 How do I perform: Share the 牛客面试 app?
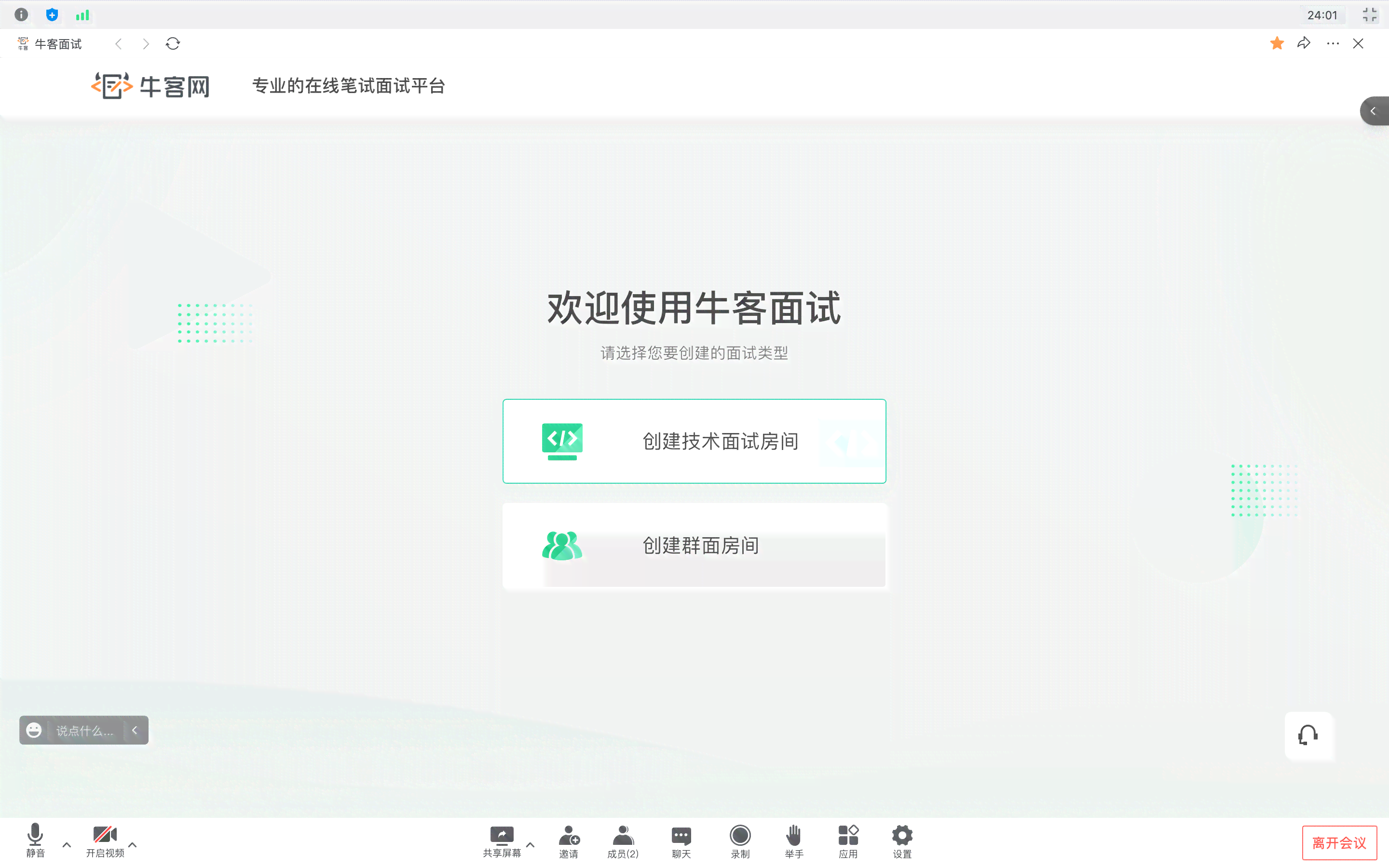(1304, 43)
